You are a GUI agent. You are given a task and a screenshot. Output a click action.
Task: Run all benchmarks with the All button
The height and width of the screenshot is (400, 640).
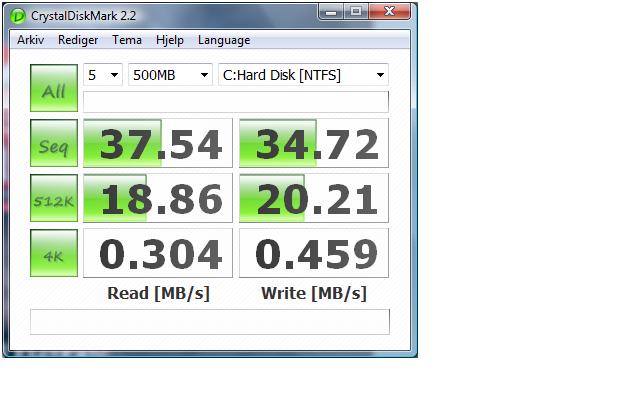pos(54,88)
